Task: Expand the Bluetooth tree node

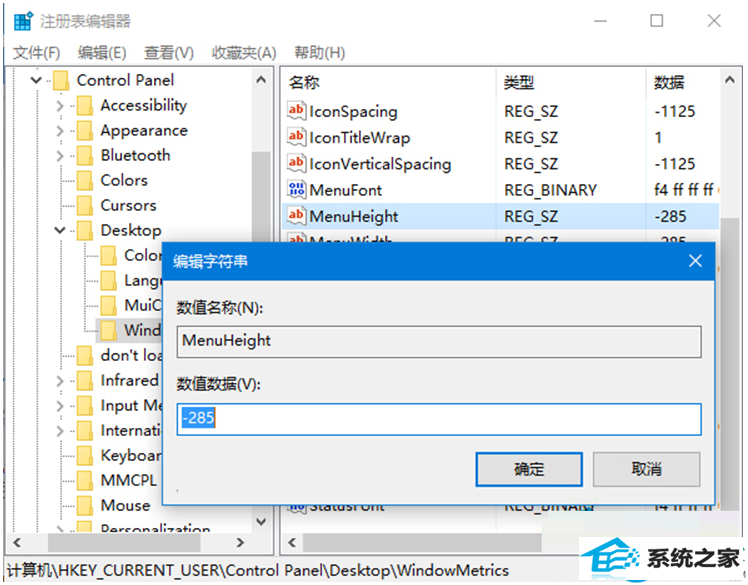Action: (60, 156)
